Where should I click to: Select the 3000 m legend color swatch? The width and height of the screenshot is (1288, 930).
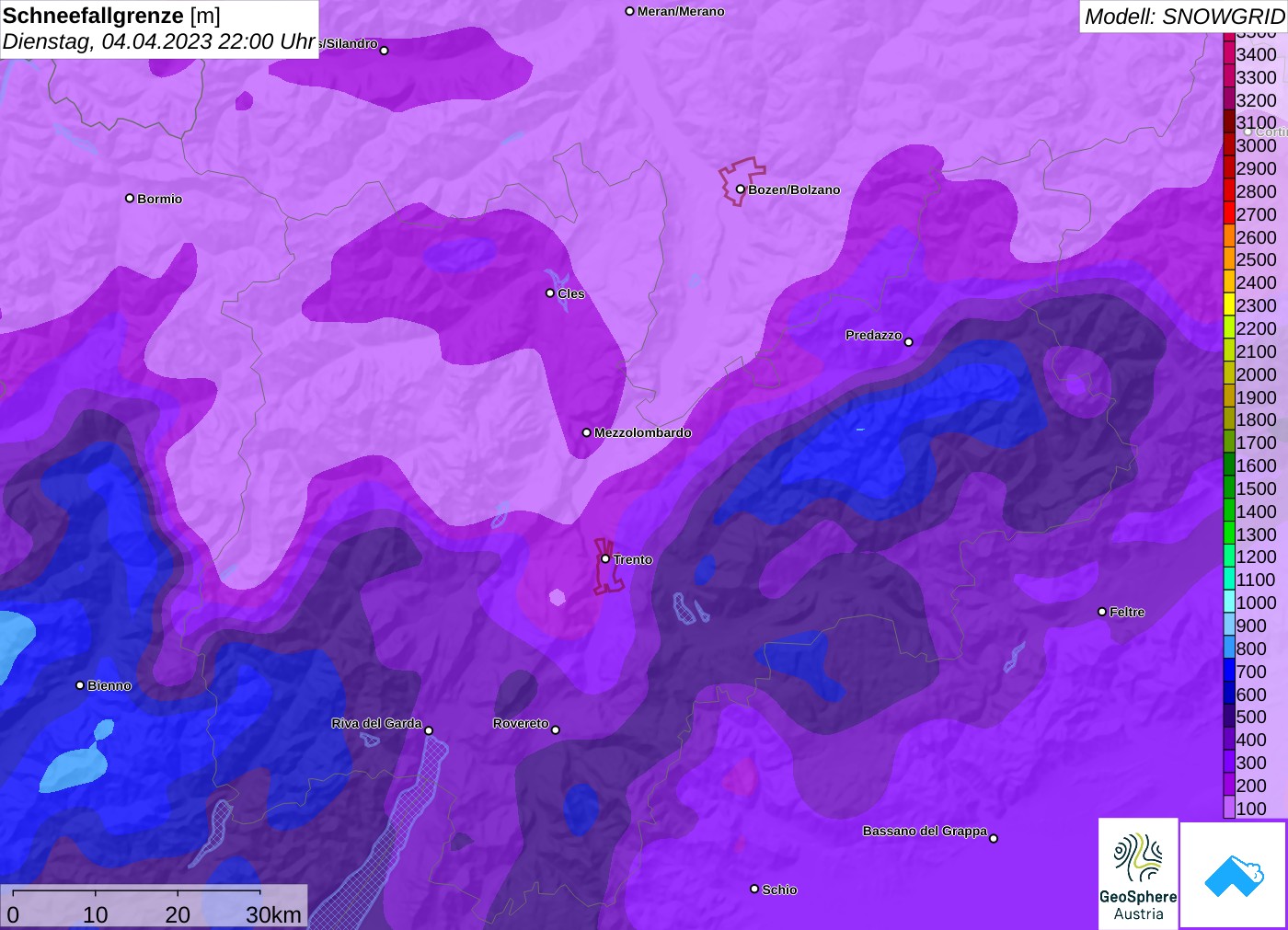1229,145
